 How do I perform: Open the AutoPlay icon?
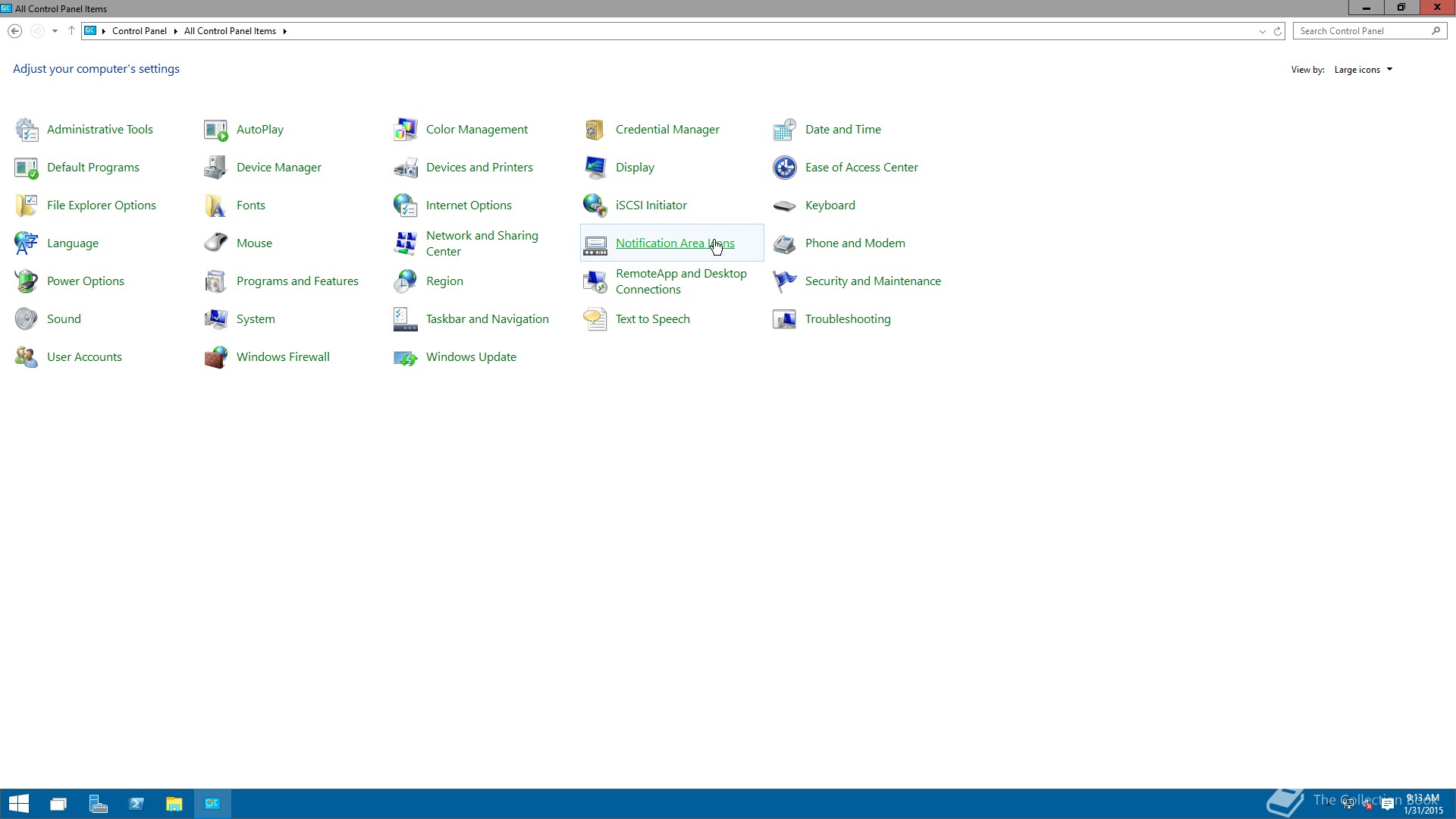[x=216, y=130]
